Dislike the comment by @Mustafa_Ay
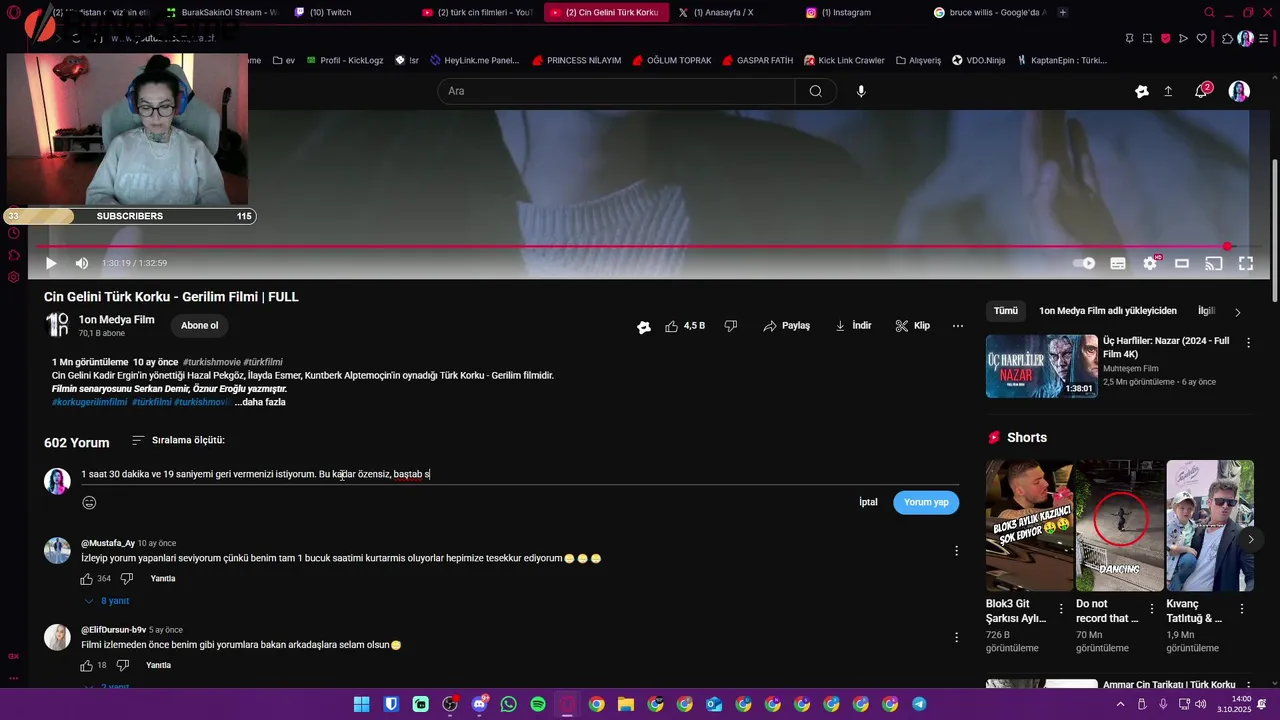1280x720 pixels. pyautogui.click(x=127, y=579)
